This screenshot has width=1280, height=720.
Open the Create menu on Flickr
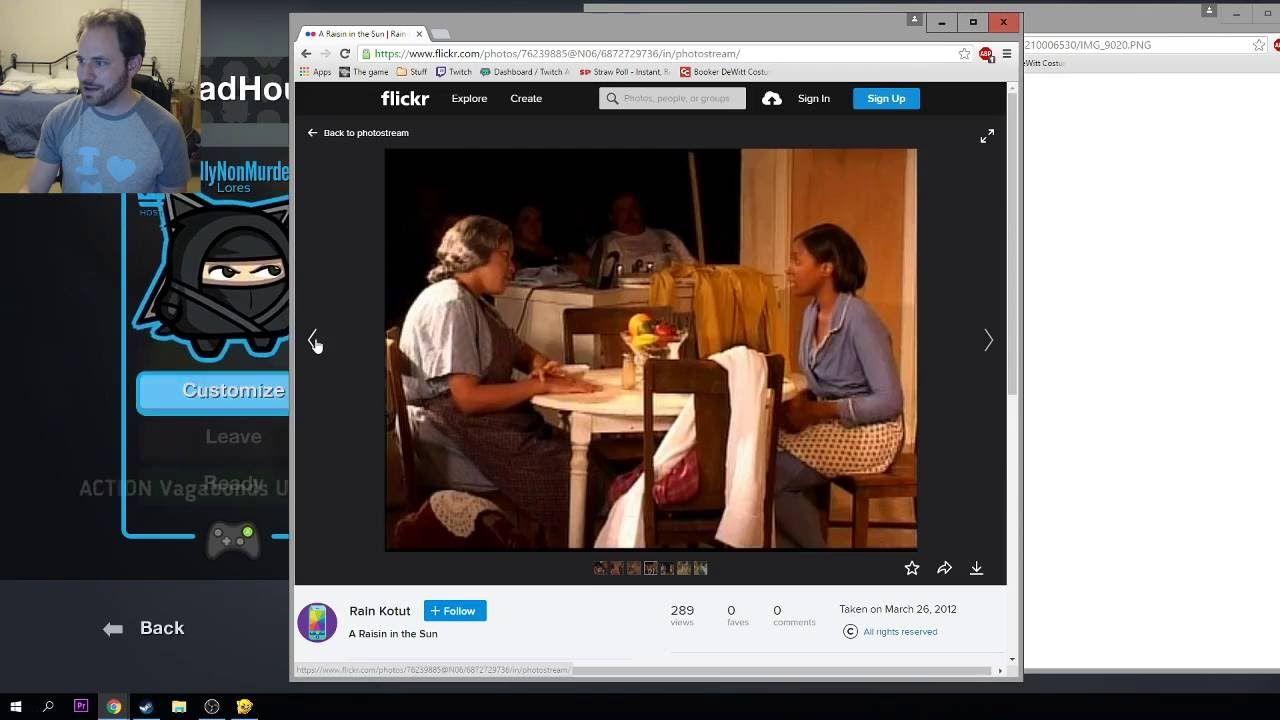coord(526,98)
